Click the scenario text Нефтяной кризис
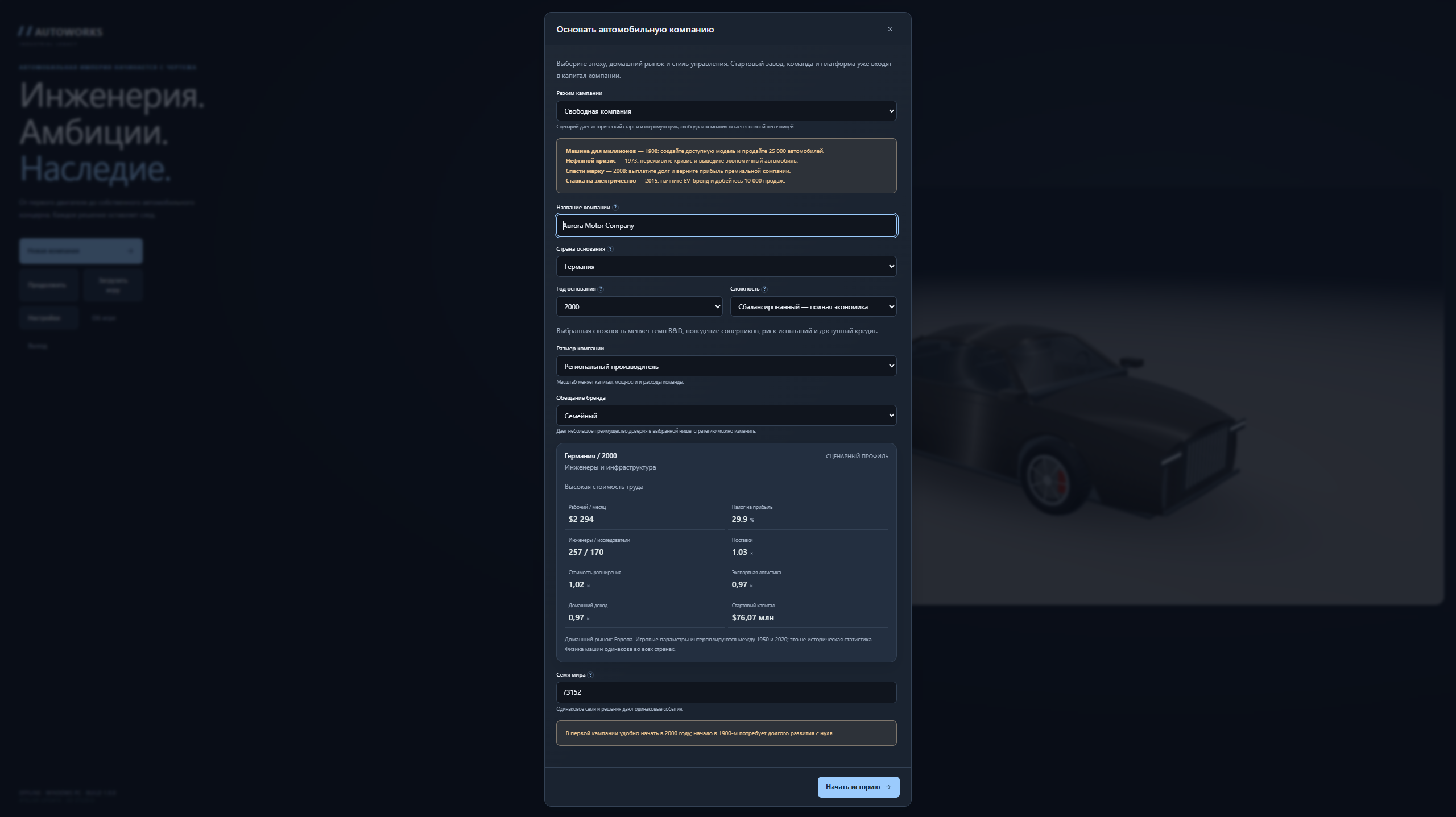The image size is (1456, 817). point(590,161)
